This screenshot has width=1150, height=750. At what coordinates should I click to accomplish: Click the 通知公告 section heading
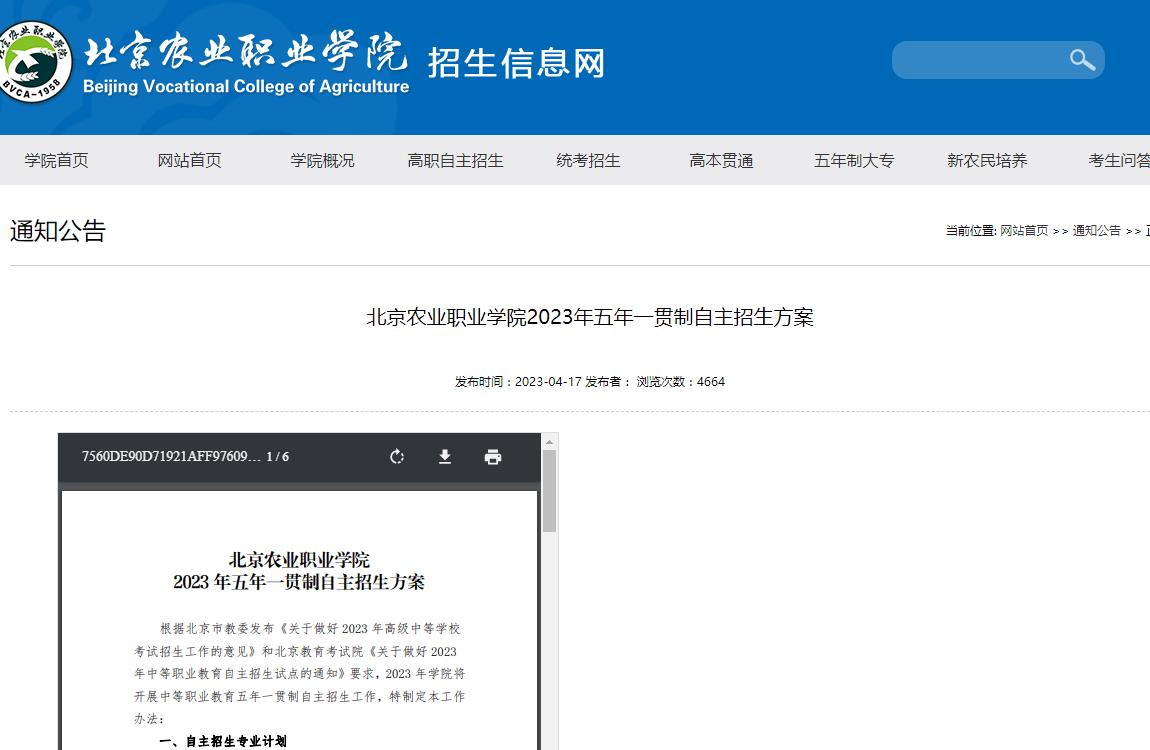58,231
